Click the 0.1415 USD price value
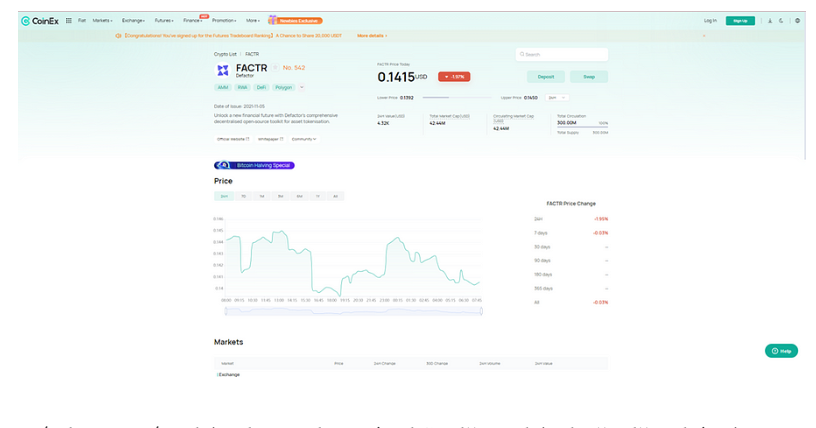This screenshot has height=428, width=816. [402, 77]
